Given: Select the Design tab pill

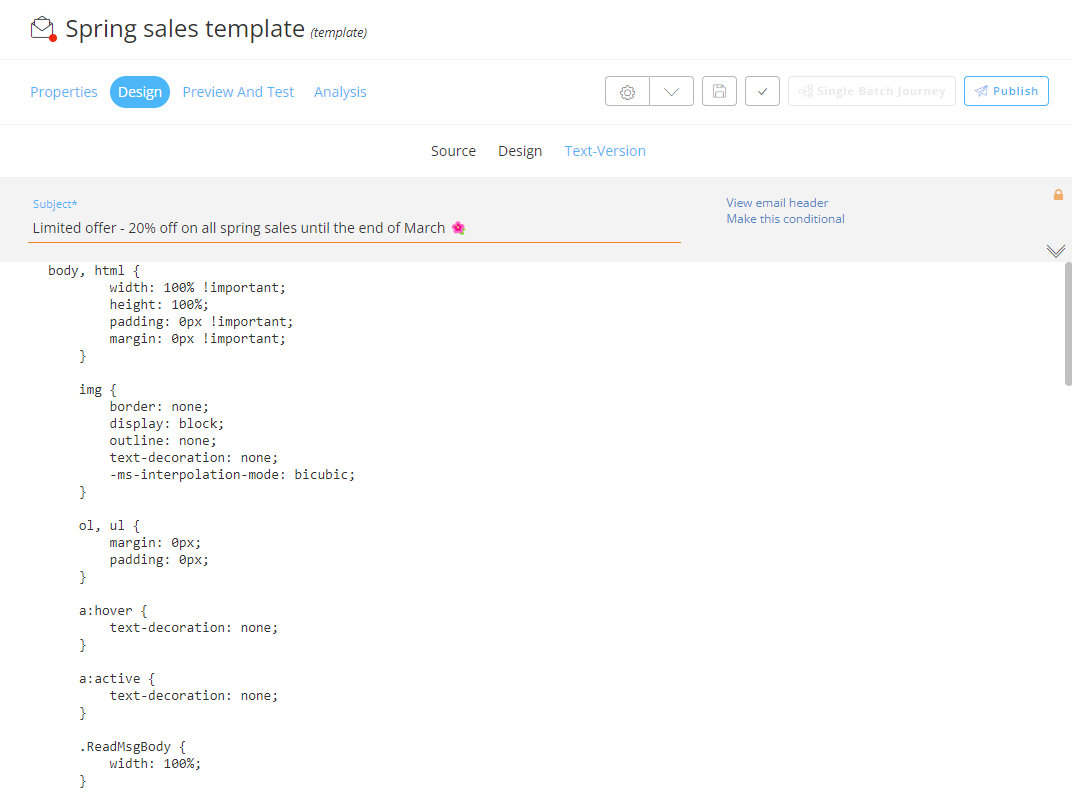Looking at the screenshot, I should click(140, 92).
